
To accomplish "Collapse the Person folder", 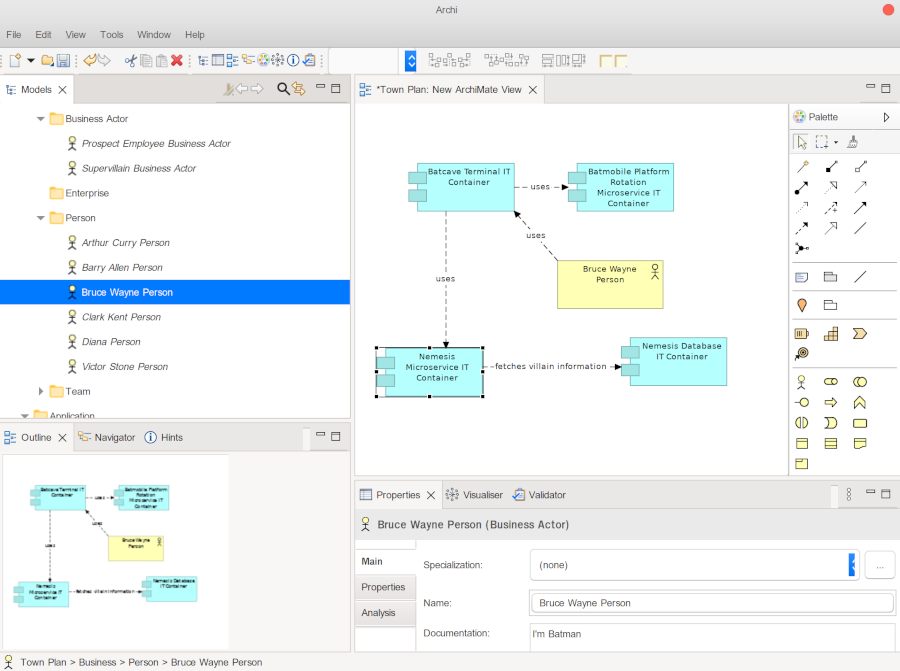I will coord(41,218).
